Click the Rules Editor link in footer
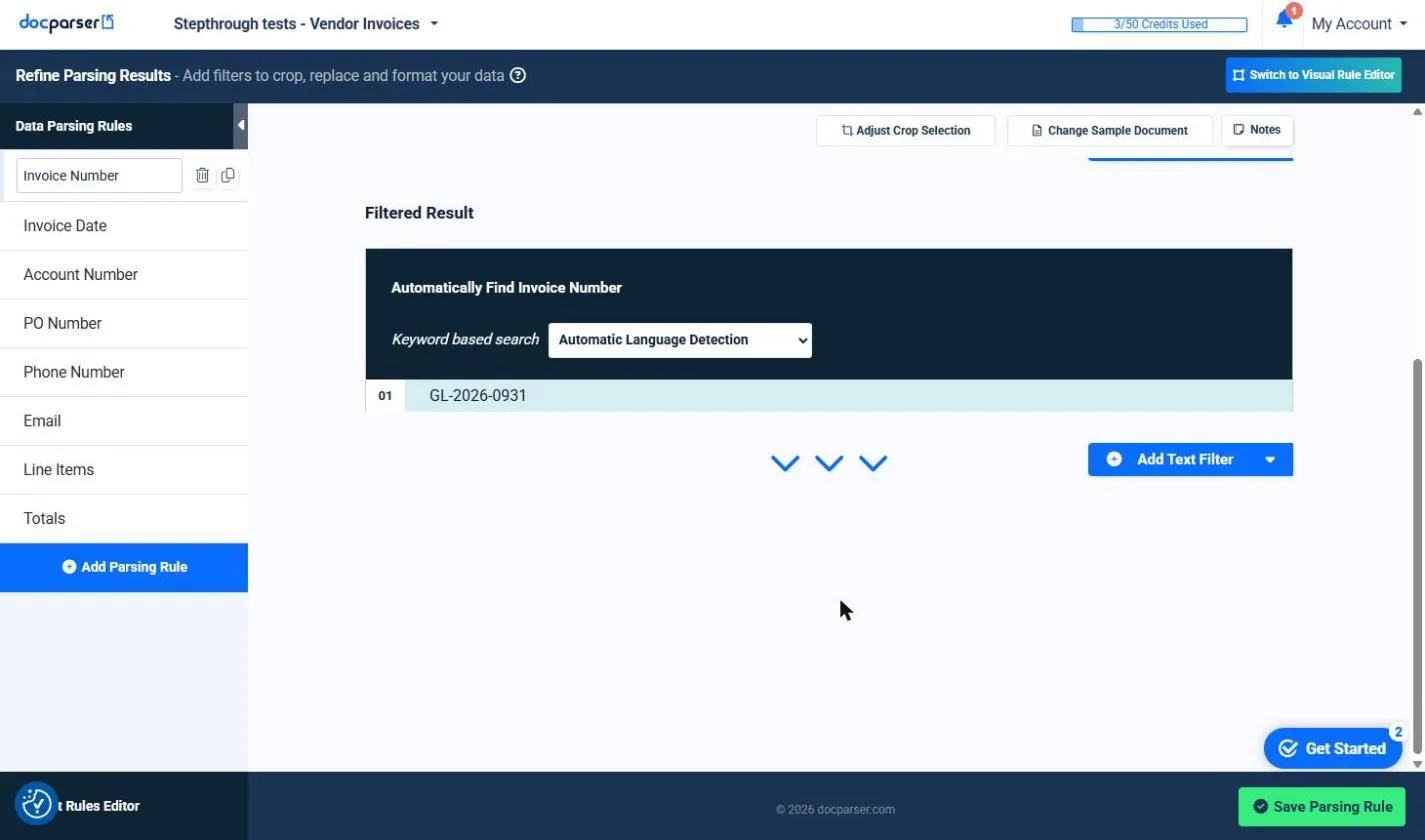 pos(97,806)
